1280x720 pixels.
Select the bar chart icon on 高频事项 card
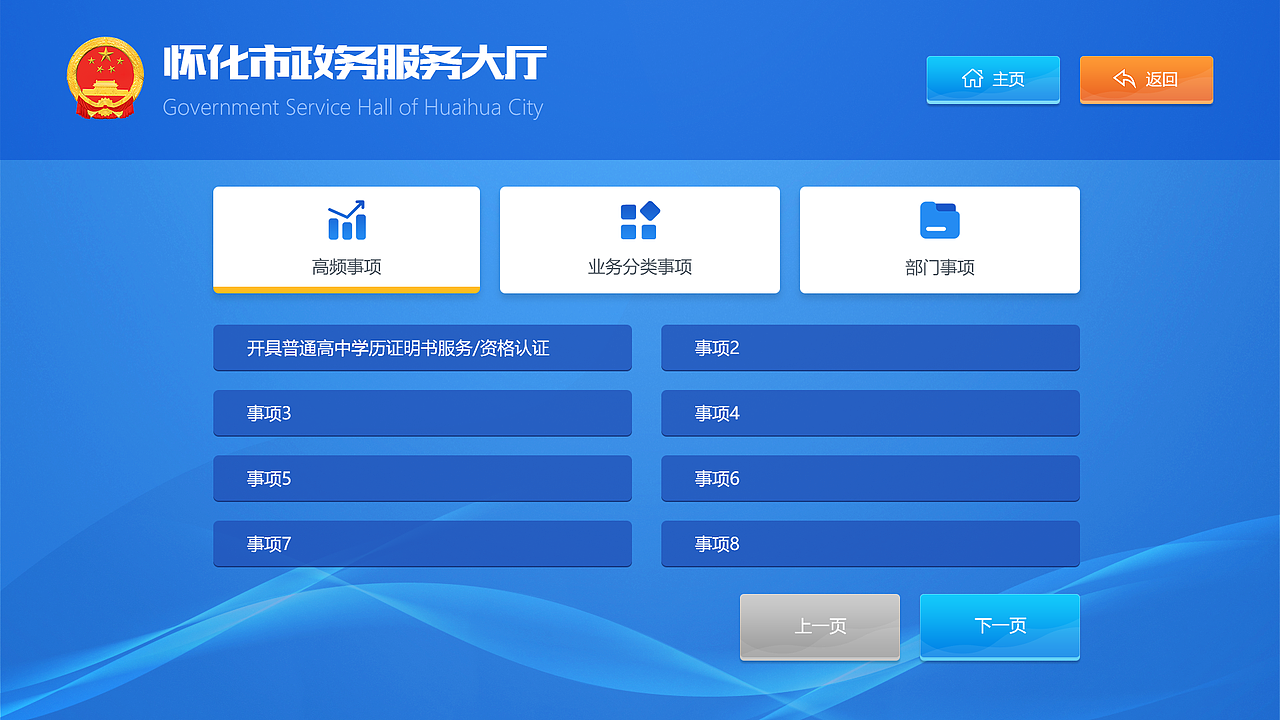click(346, 220)
